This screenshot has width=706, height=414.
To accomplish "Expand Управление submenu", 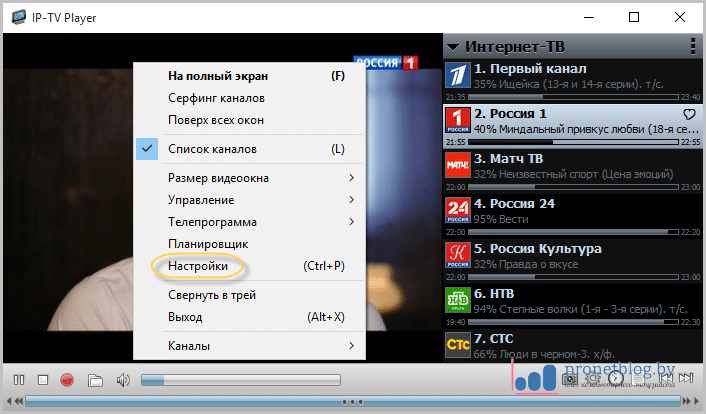I will (x=249, y=200).
